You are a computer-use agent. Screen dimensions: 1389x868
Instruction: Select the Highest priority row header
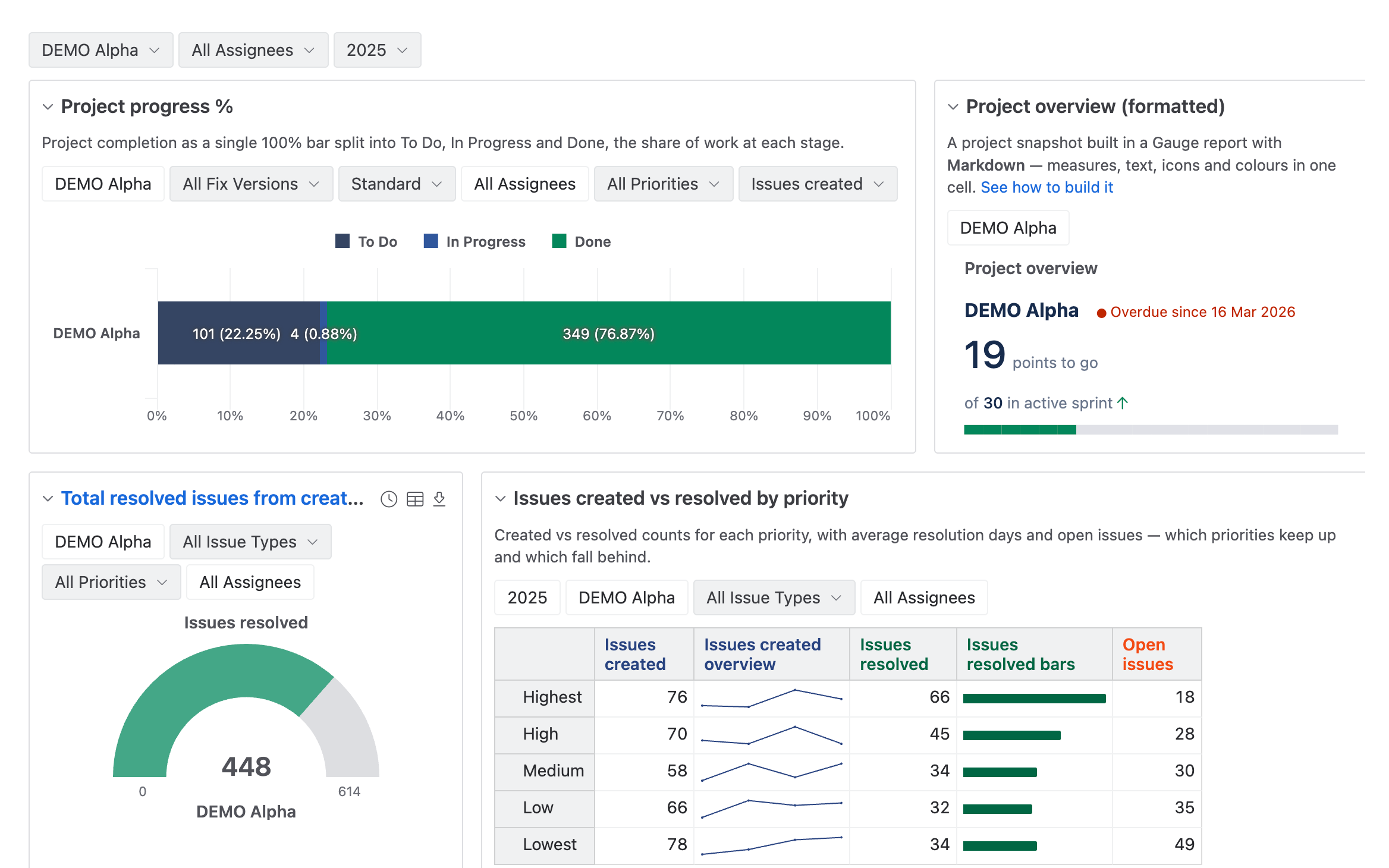(545, 697)
